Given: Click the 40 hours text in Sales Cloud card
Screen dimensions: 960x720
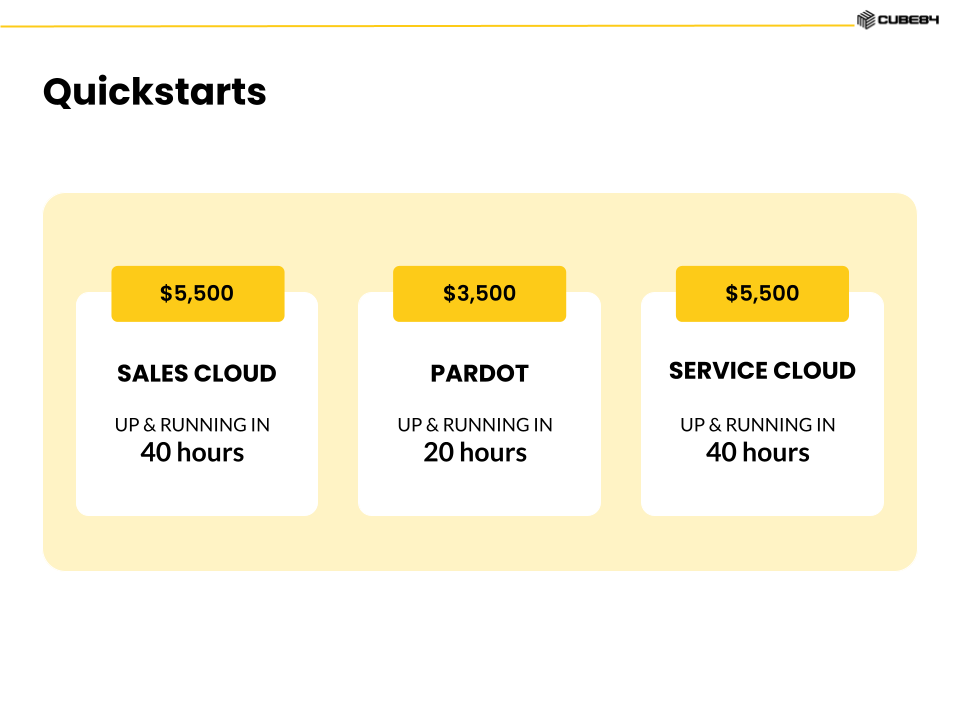Looking at the screenshot, I should tap(192, 452).
